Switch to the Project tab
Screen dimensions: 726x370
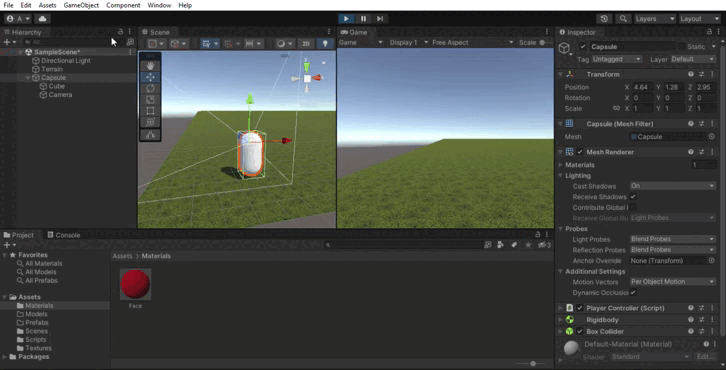pos(19,235)
